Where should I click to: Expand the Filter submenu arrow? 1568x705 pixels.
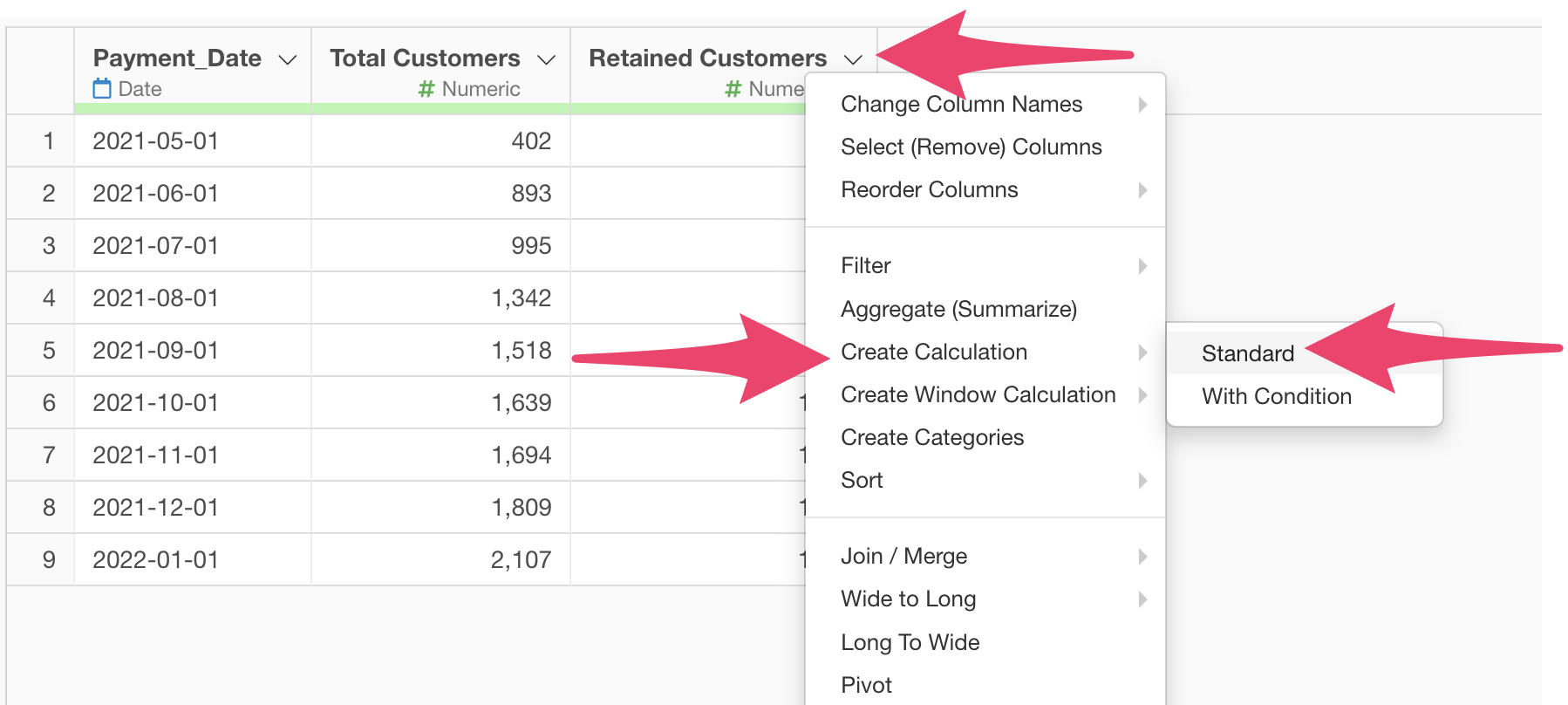1142,266
